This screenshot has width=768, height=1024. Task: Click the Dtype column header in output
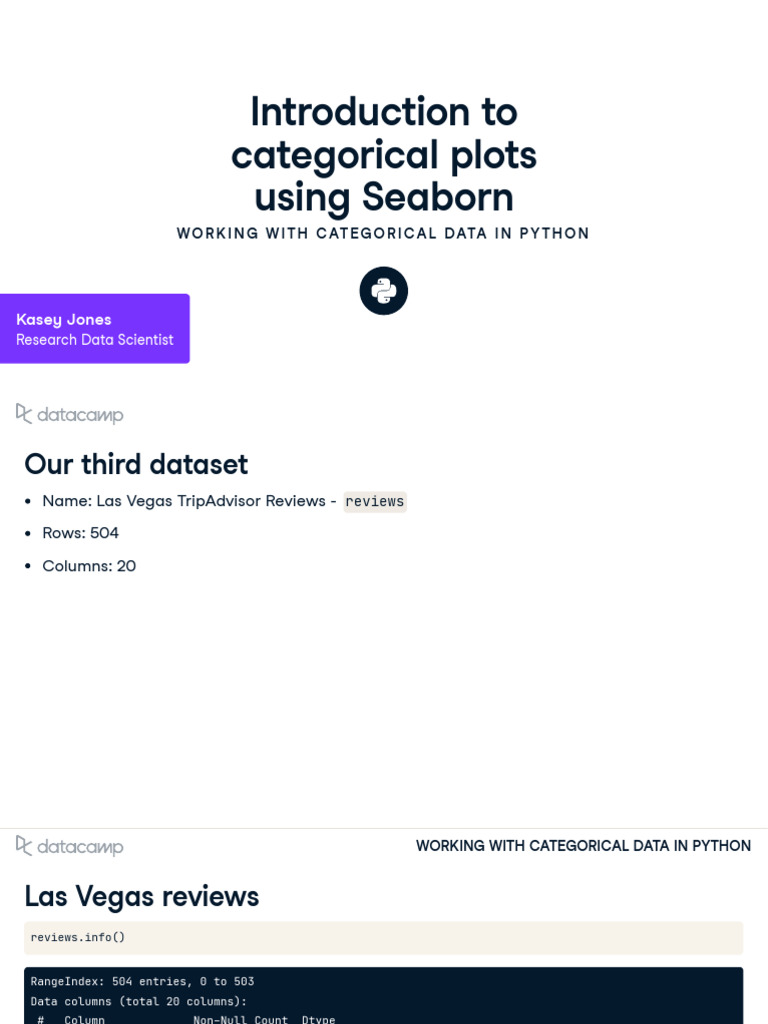tap(318, 1019)
